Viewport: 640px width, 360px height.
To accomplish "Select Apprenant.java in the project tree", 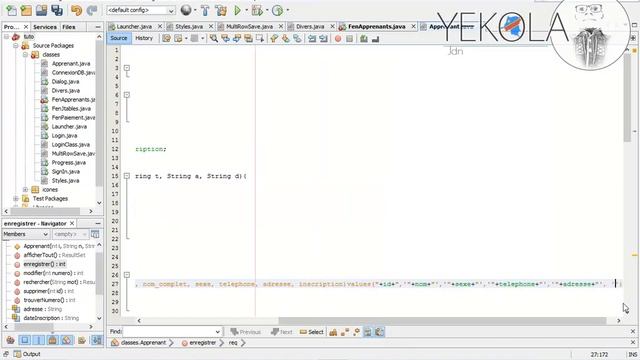I will tap(71, 64).
